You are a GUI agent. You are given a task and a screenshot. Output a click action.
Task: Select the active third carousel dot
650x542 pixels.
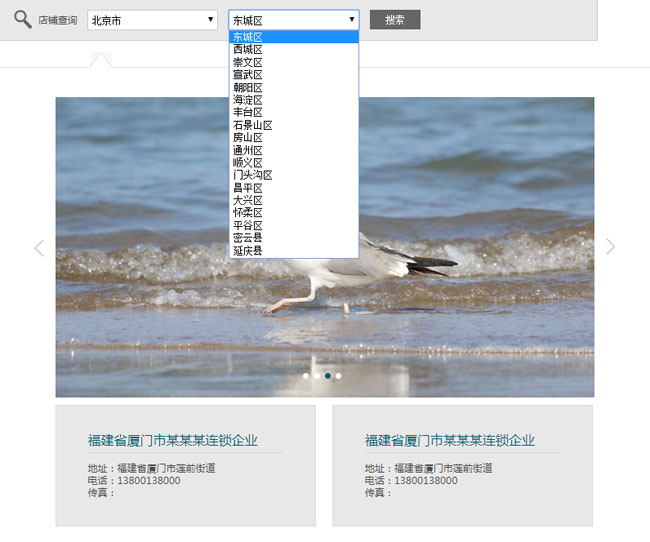coord(328,376)
